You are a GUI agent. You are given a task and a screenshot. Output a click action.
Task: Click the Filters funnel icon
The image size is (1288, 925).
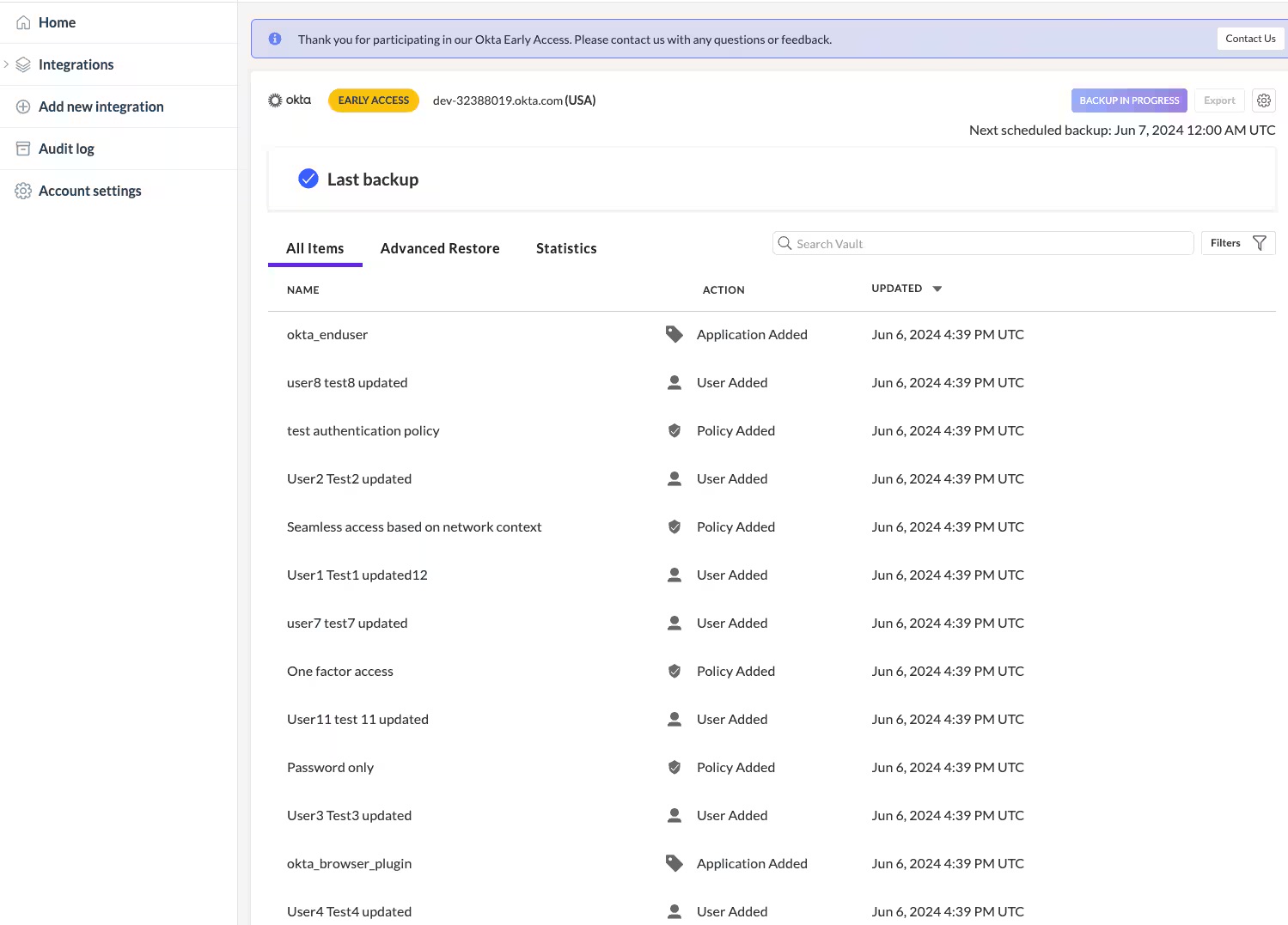pyautogui.click(x=1260, y=243)
